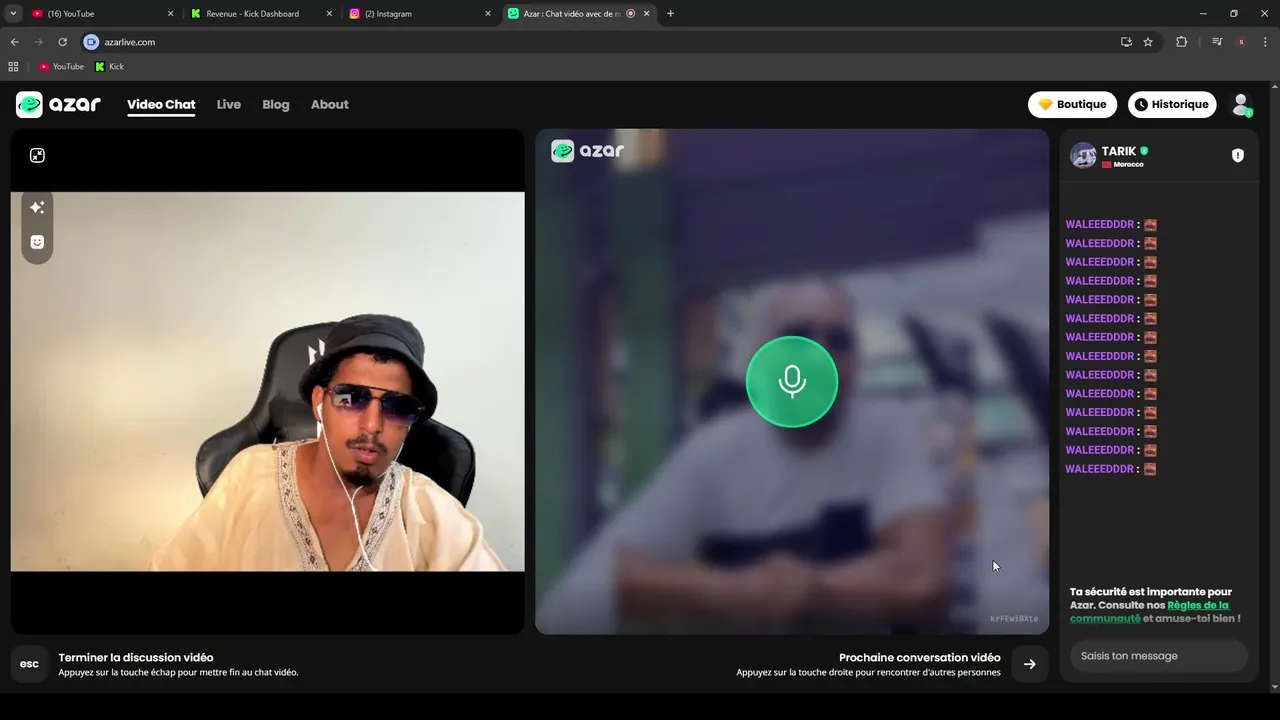Click 'Prochaine conversation vidéo' label

[920, 657]
